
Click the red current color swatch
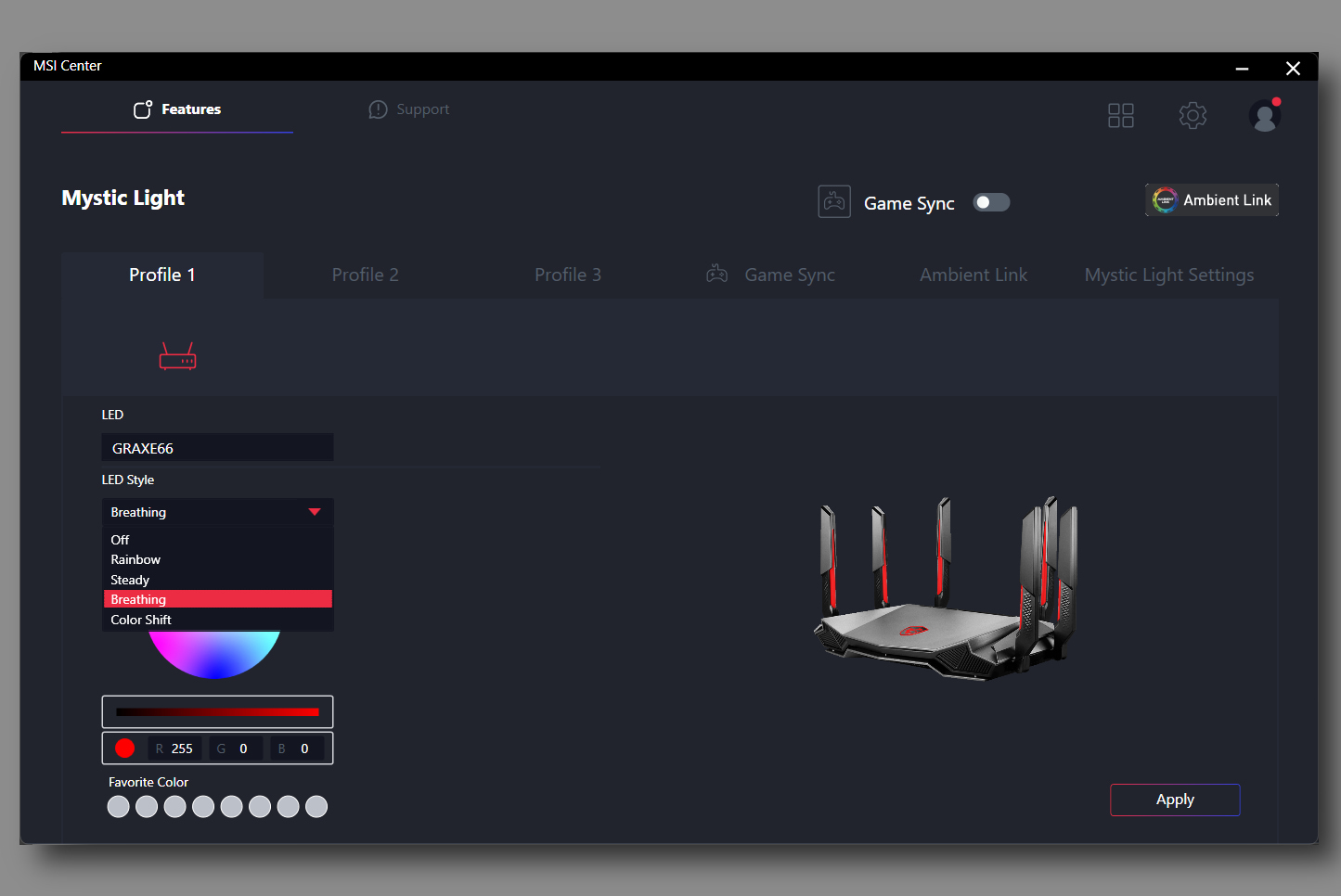(x=125, y=749)
